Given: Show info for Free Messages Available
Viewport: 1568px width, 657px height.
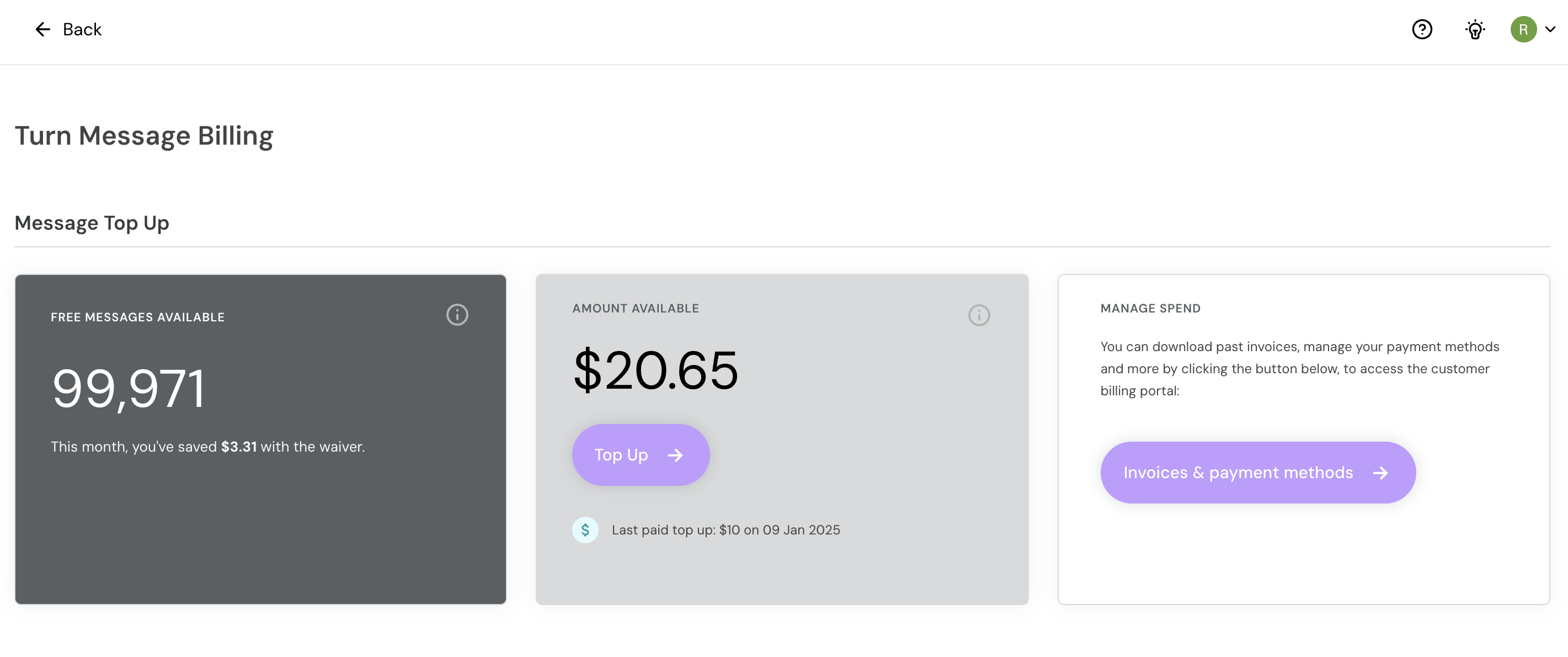Looking at the screenshot, I should click(457, 315).
